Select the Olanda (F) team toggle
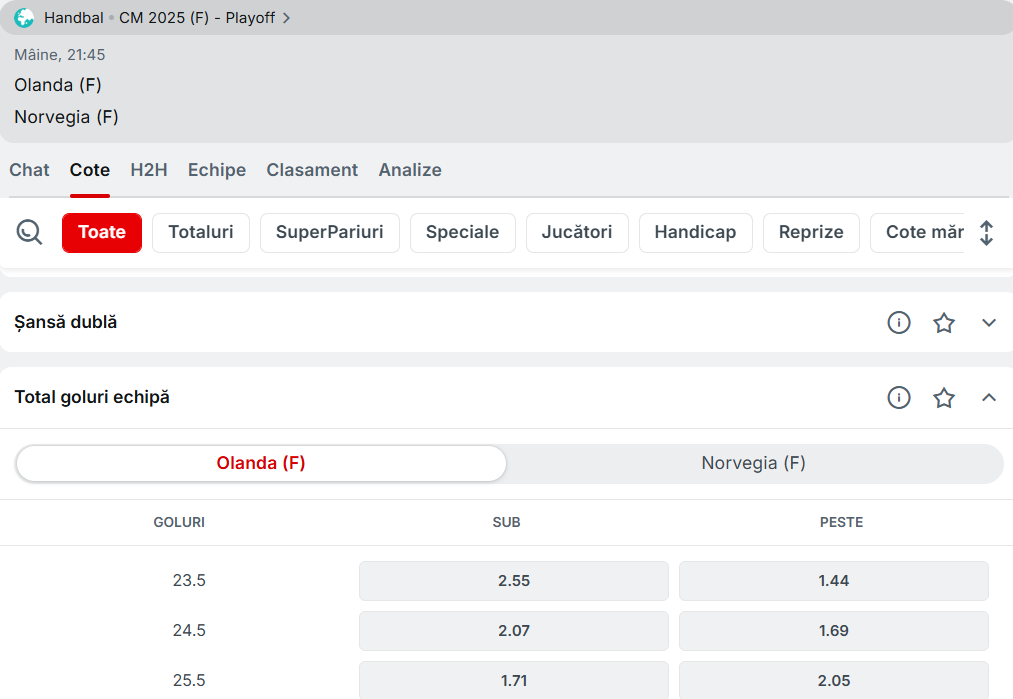 [x=261, y=463]
